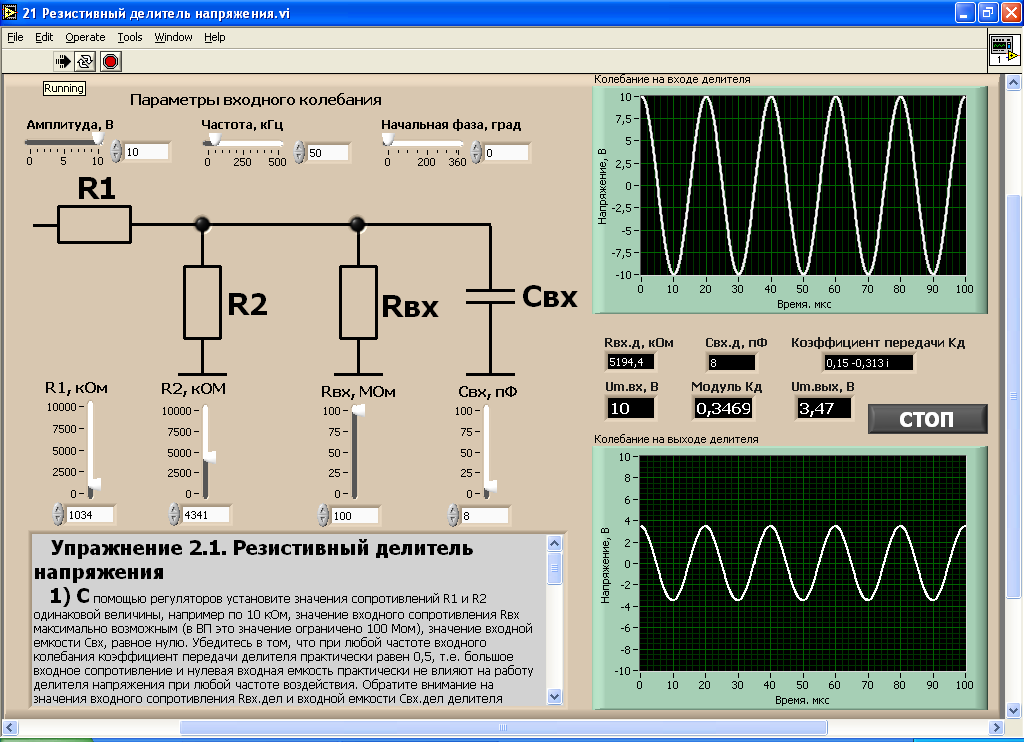Open the Tools menu
The height and width of the screenshot is (742, 1024).
click(129, 37)
